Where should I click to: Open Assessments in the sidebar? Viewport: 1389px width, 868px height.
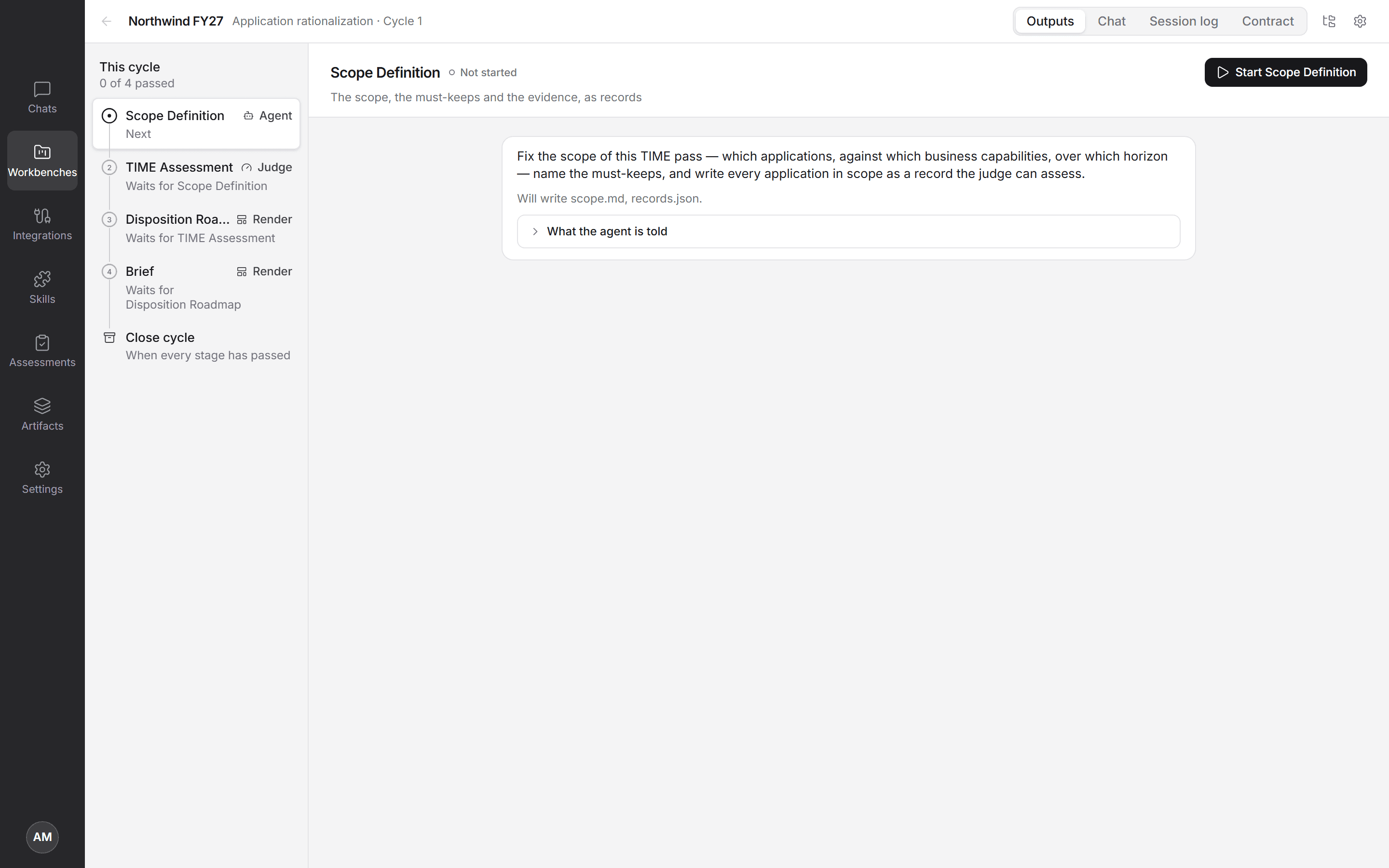[42, 352]
